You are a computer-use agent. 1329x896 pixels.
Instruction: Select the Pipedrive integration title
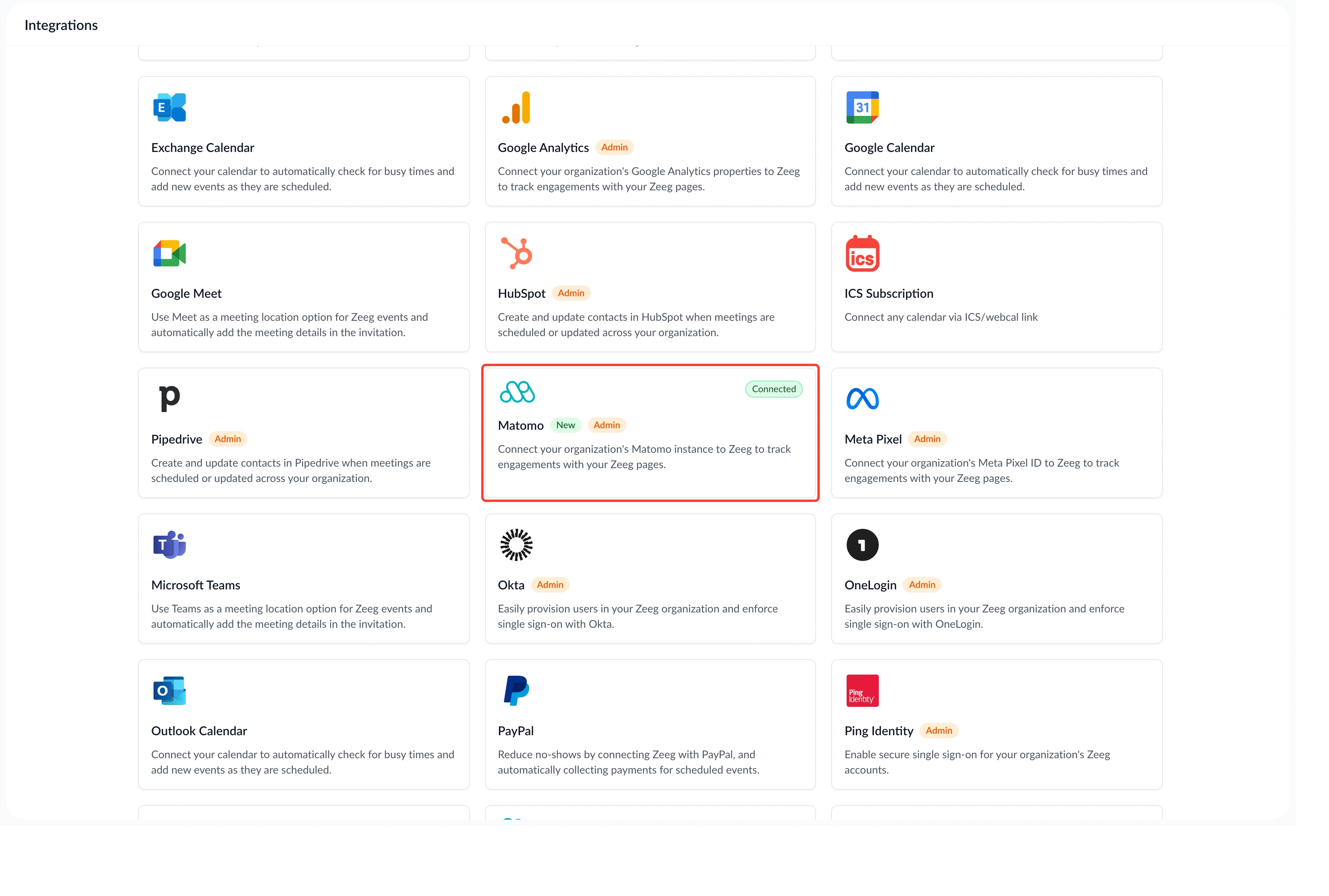177,439
